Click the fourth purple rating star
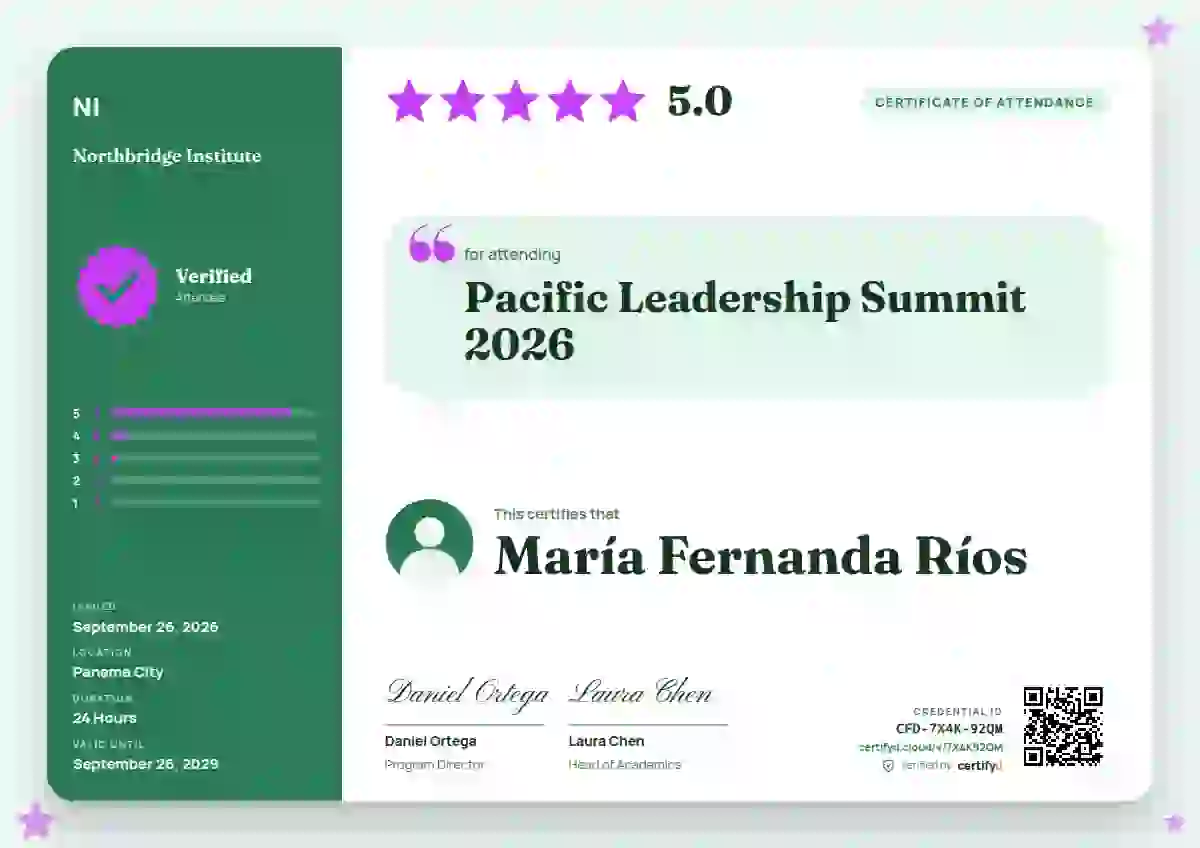Viewport: 1200px width, 848px height. point(570,101)
